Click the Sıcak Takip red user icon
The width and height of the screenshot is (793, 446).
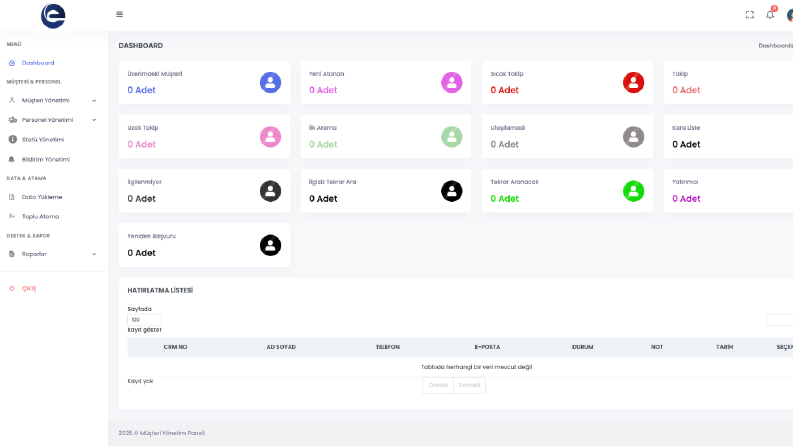click(x=633, y=82)
